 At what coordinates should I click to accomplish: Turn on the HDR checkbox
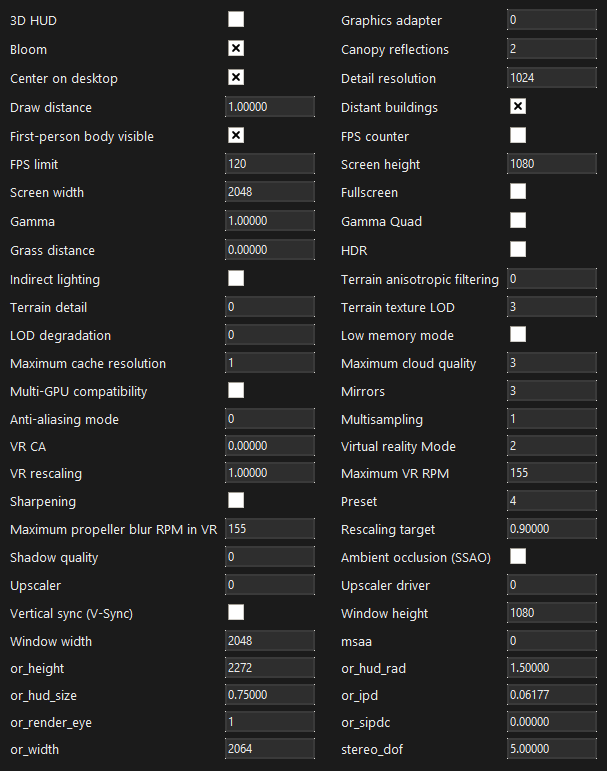pyautogui.click(x=518, y=249)
